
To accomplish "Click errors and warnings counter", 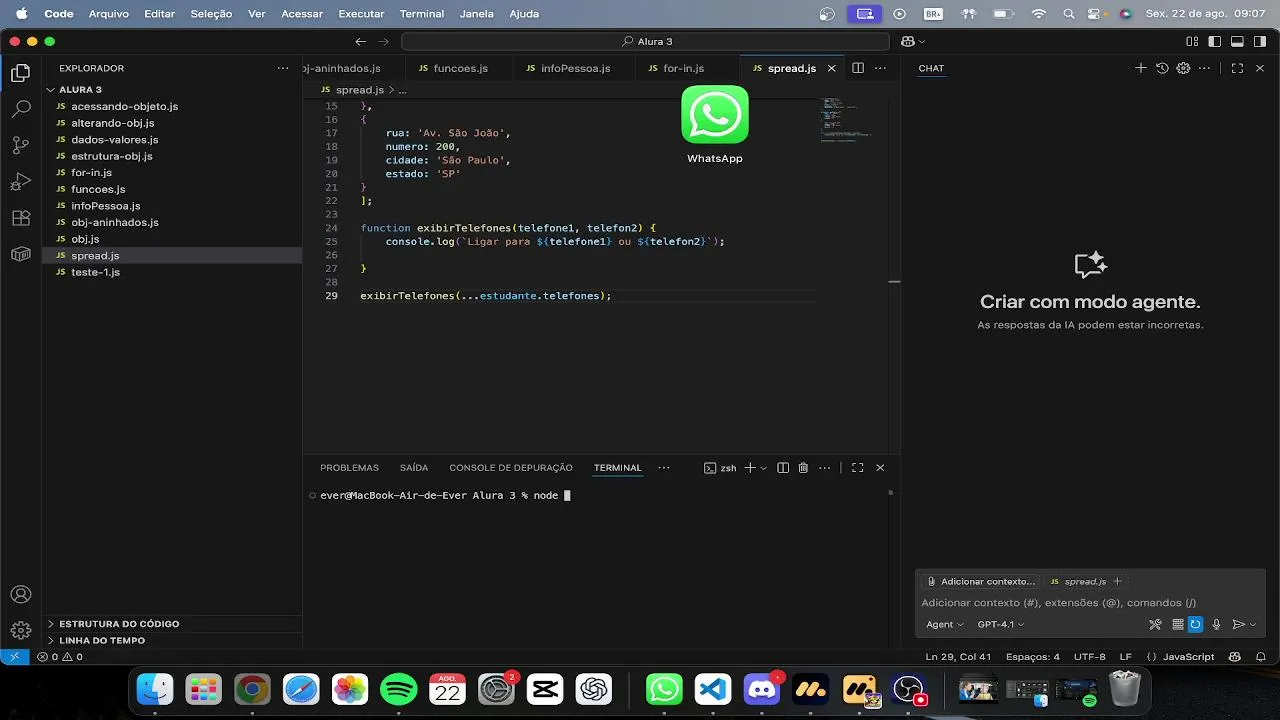I will coord(60,657).
